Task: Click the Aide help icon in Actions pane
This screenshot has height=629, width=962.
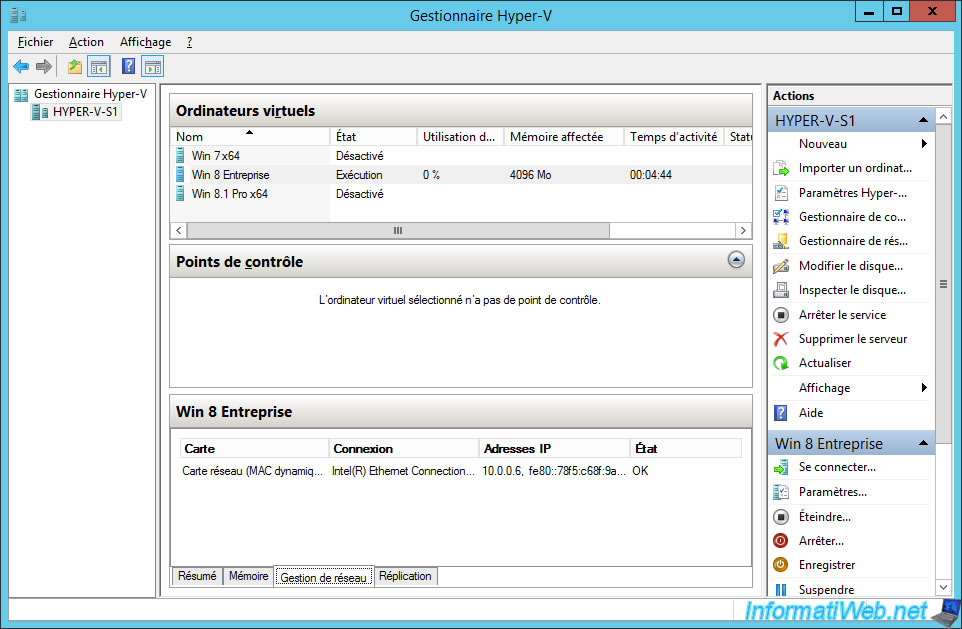Action: pyautogui.click(x=780, y=413)
